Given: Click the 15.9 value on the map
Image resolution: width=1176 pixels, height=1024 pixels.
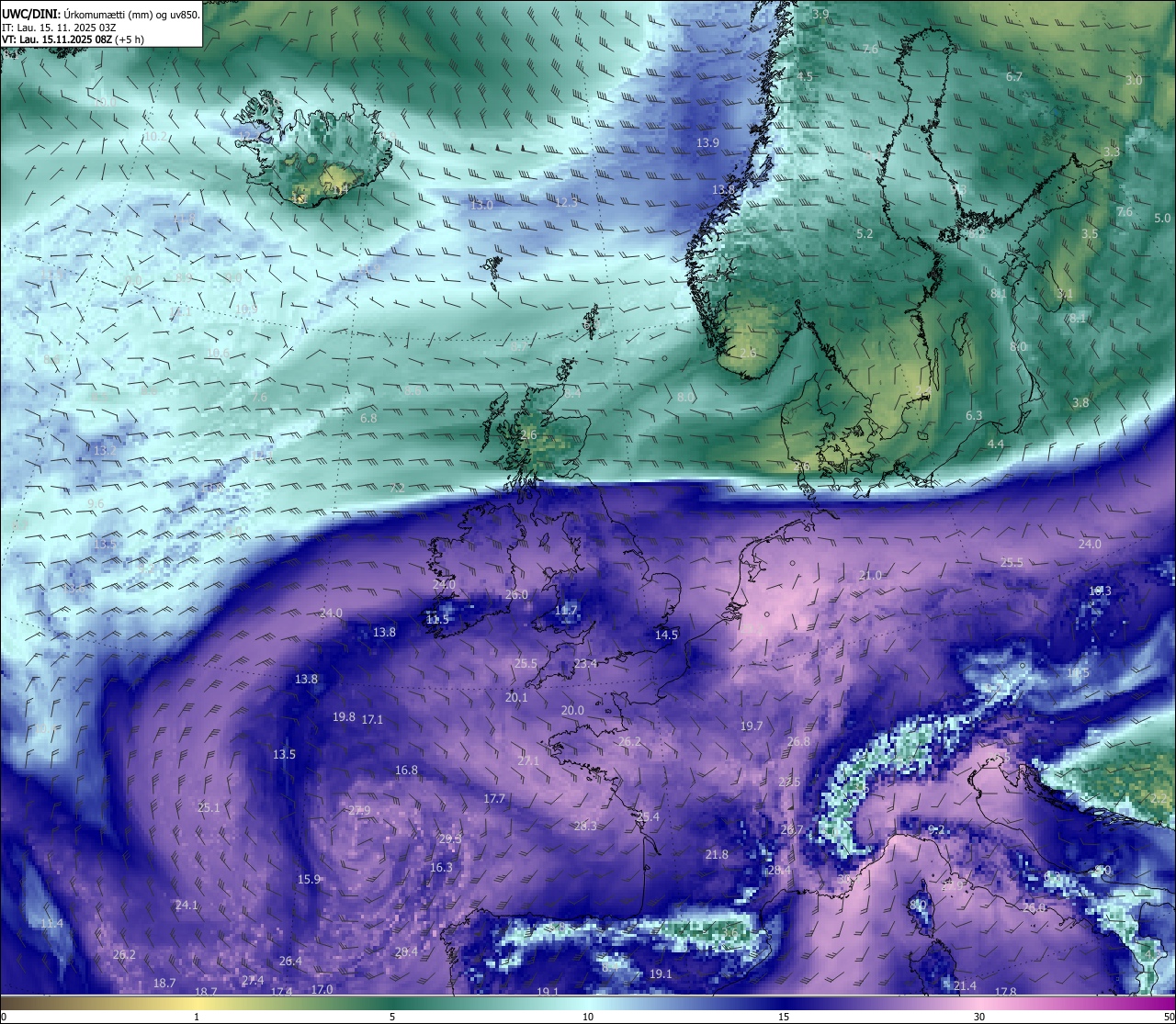Looking at the screenshot, I should click(309, 879).
